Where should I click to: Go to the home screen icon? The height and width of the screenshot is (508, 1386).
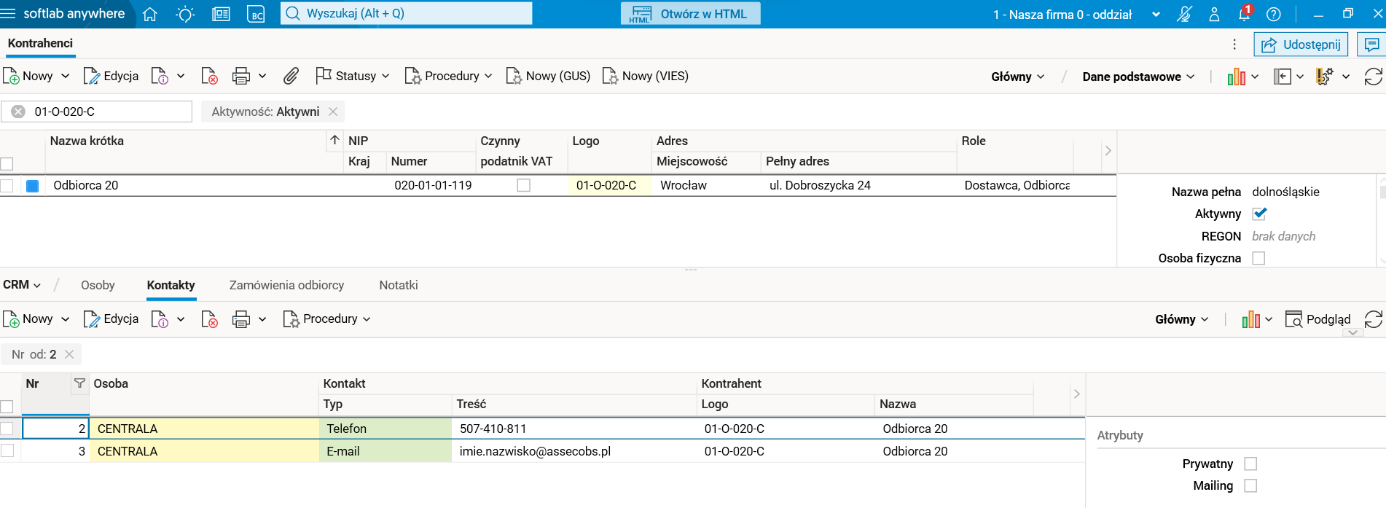[150, 14]
